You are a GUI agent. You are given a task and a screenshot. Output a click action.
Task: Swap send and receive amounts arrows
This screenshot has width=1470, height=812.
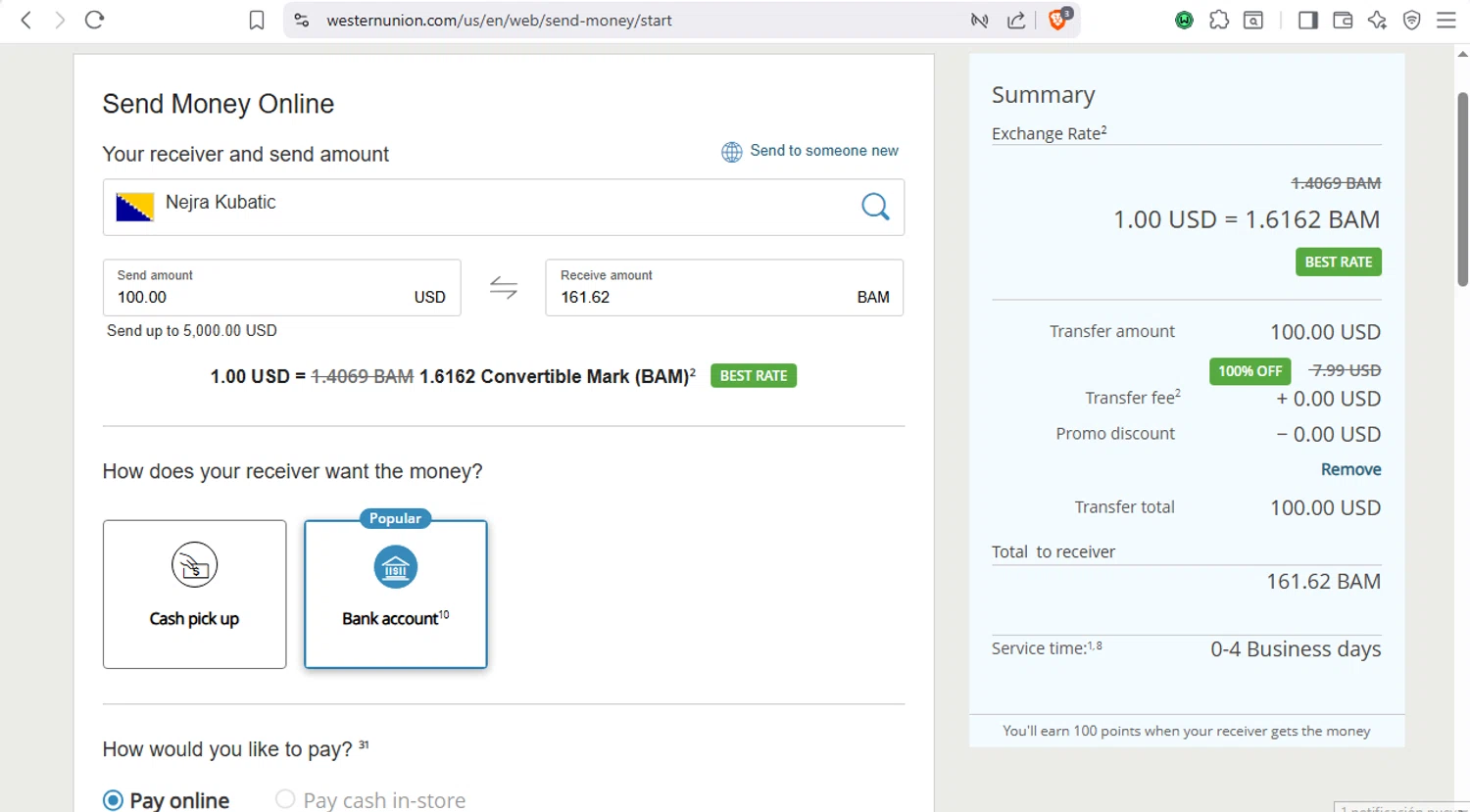pyautogui.click(x=504, y=287)
